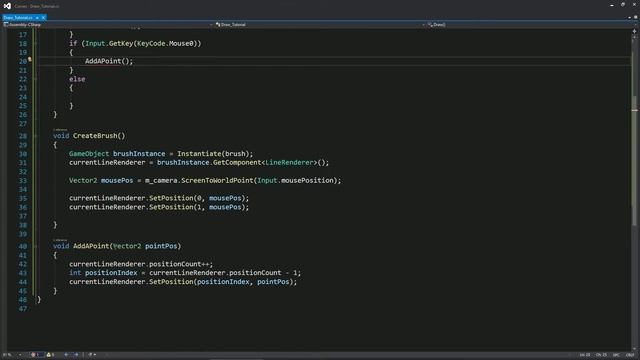The height and width of the screenshot is (360, 640).
Task: Click the line number indicator in status bar
Action: click(585, 355)
